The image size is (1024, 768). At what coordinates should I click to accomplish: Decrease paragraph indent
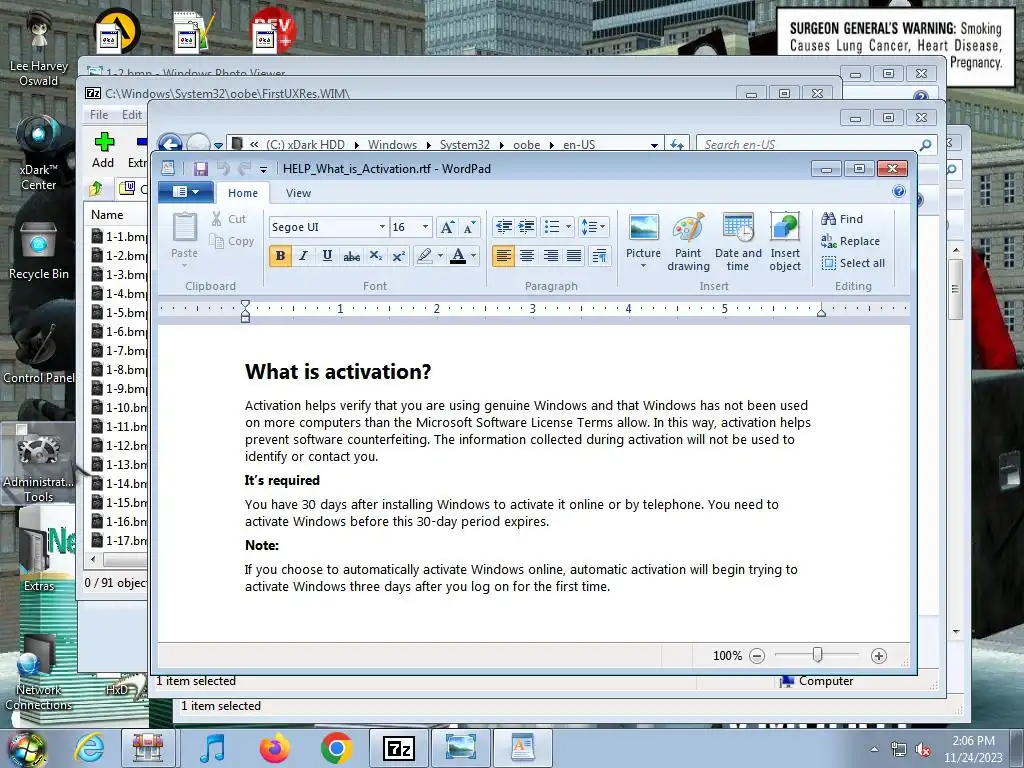coord(504,227)
